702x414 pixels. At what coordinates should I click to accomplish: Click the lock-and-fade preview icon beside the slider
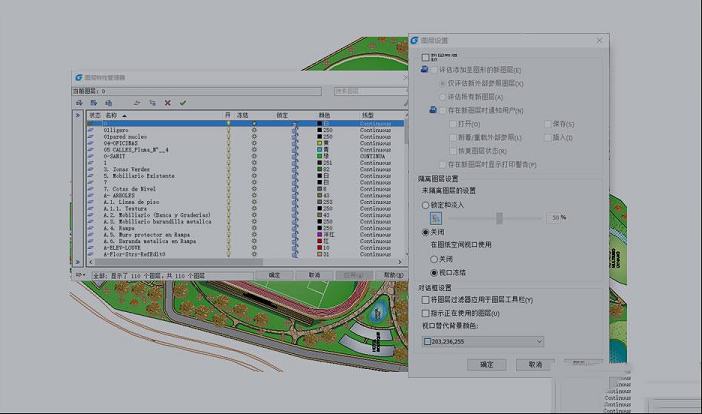pyautogui.click(x=435, y=217)
